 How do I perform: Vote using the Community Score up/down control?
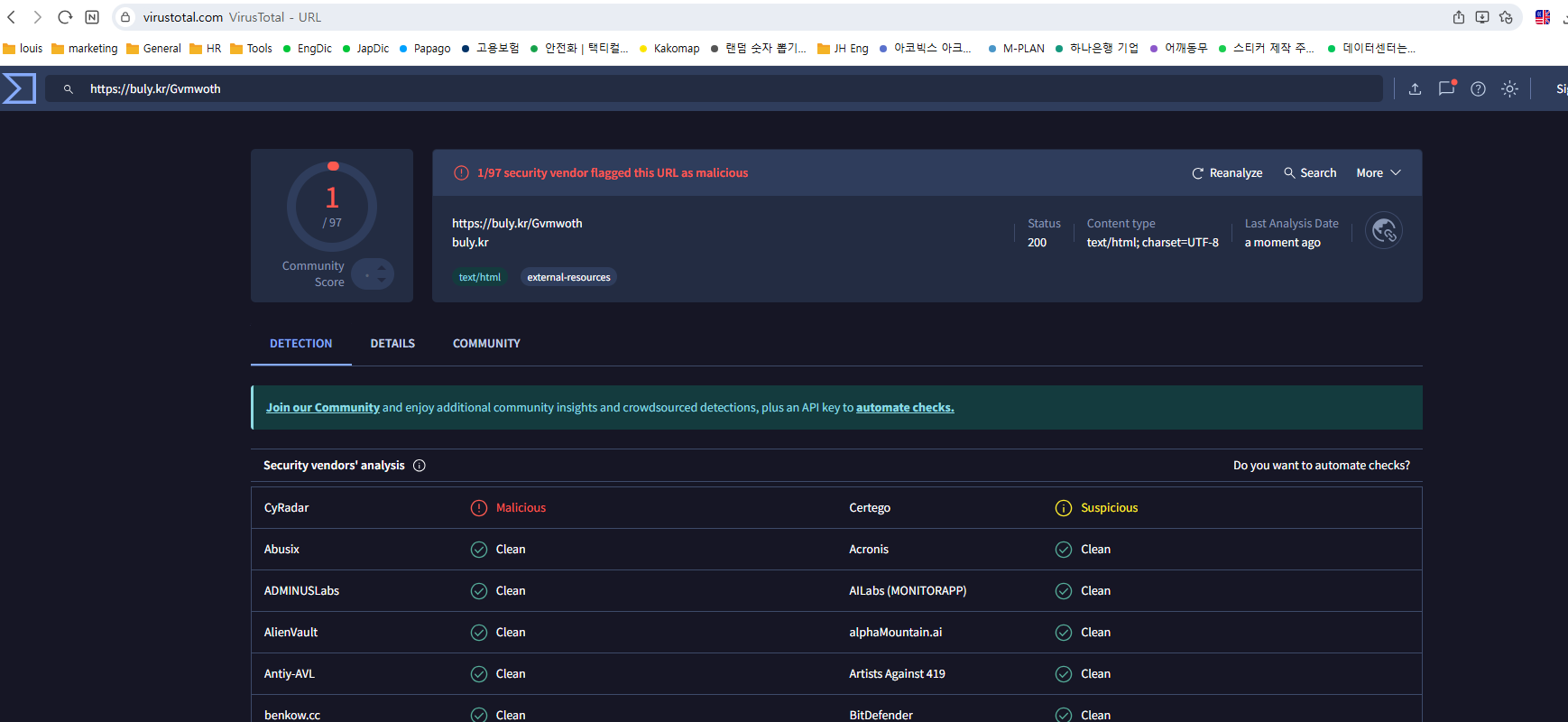tap(373, 273)
